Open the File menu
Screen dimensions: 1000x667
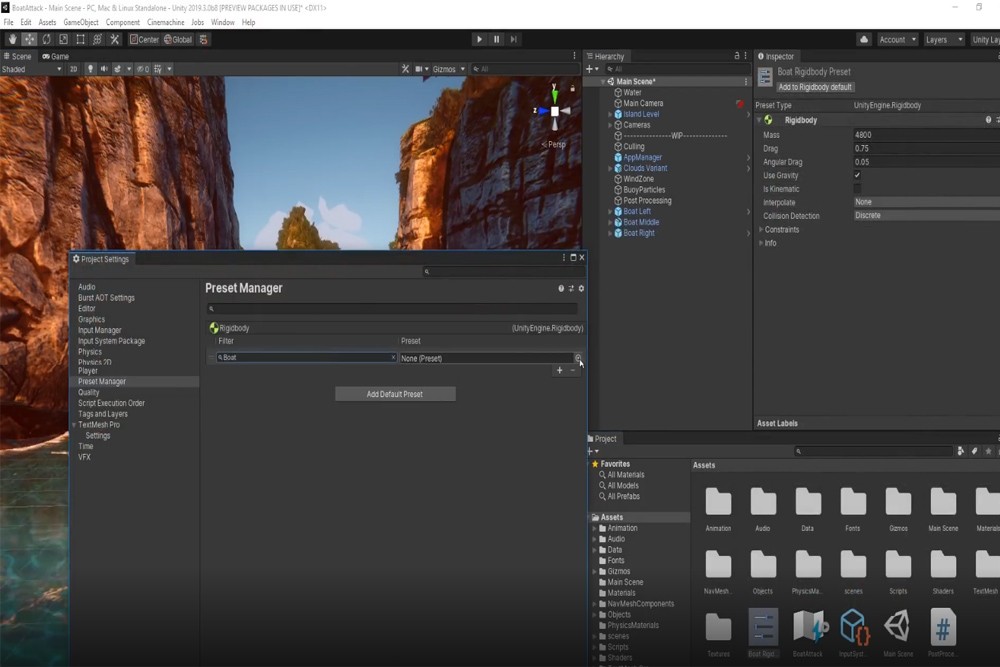8,22
